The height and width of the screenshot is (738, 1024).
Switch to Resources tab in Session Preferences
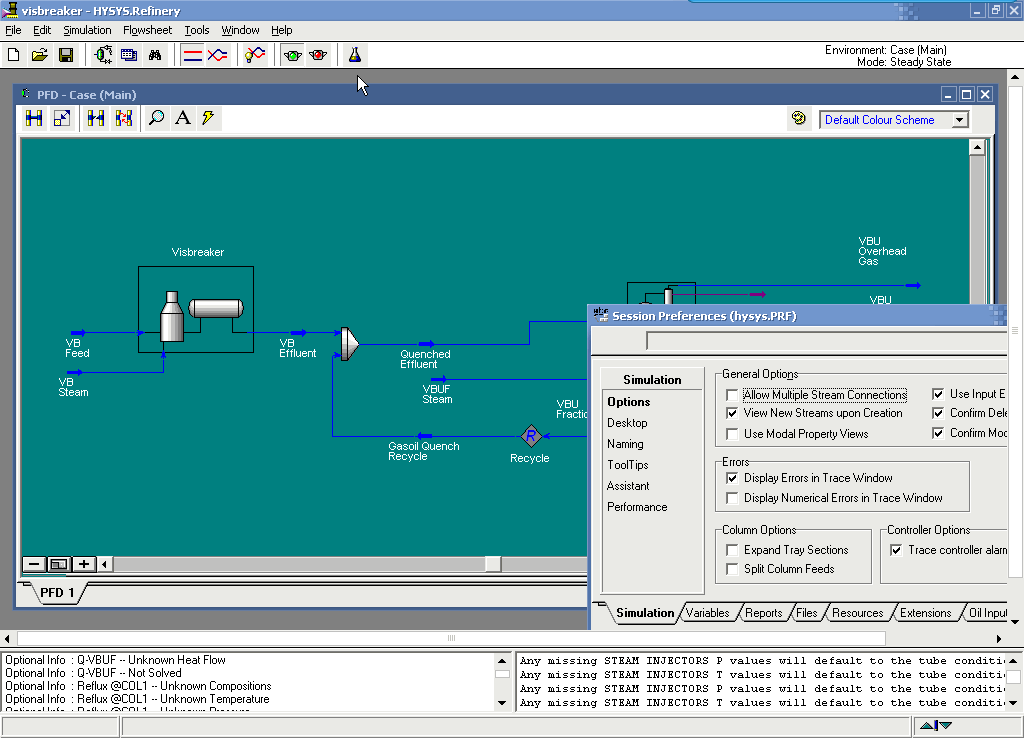click(x=857, y=613)
